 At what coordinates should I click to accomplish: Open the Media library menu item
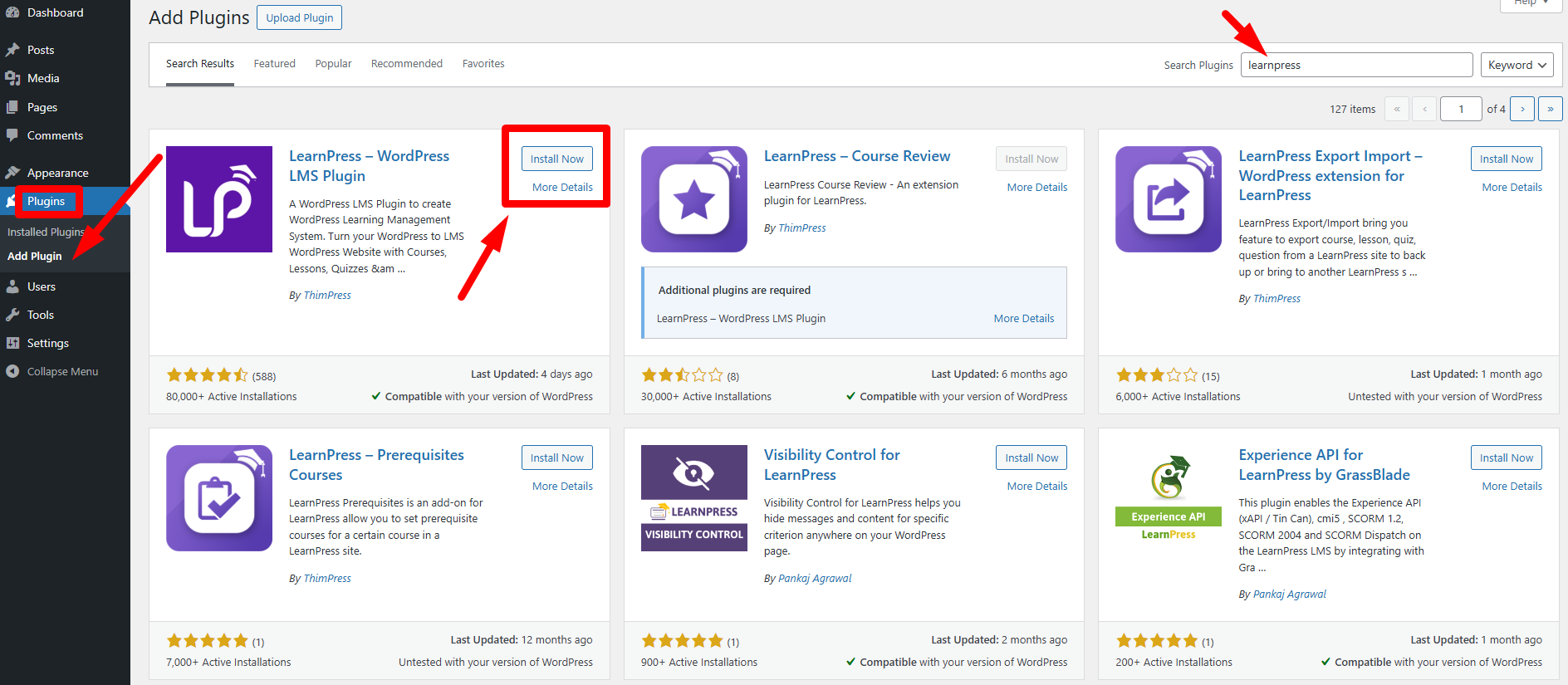pyautogui.click(x=43, y=78)
